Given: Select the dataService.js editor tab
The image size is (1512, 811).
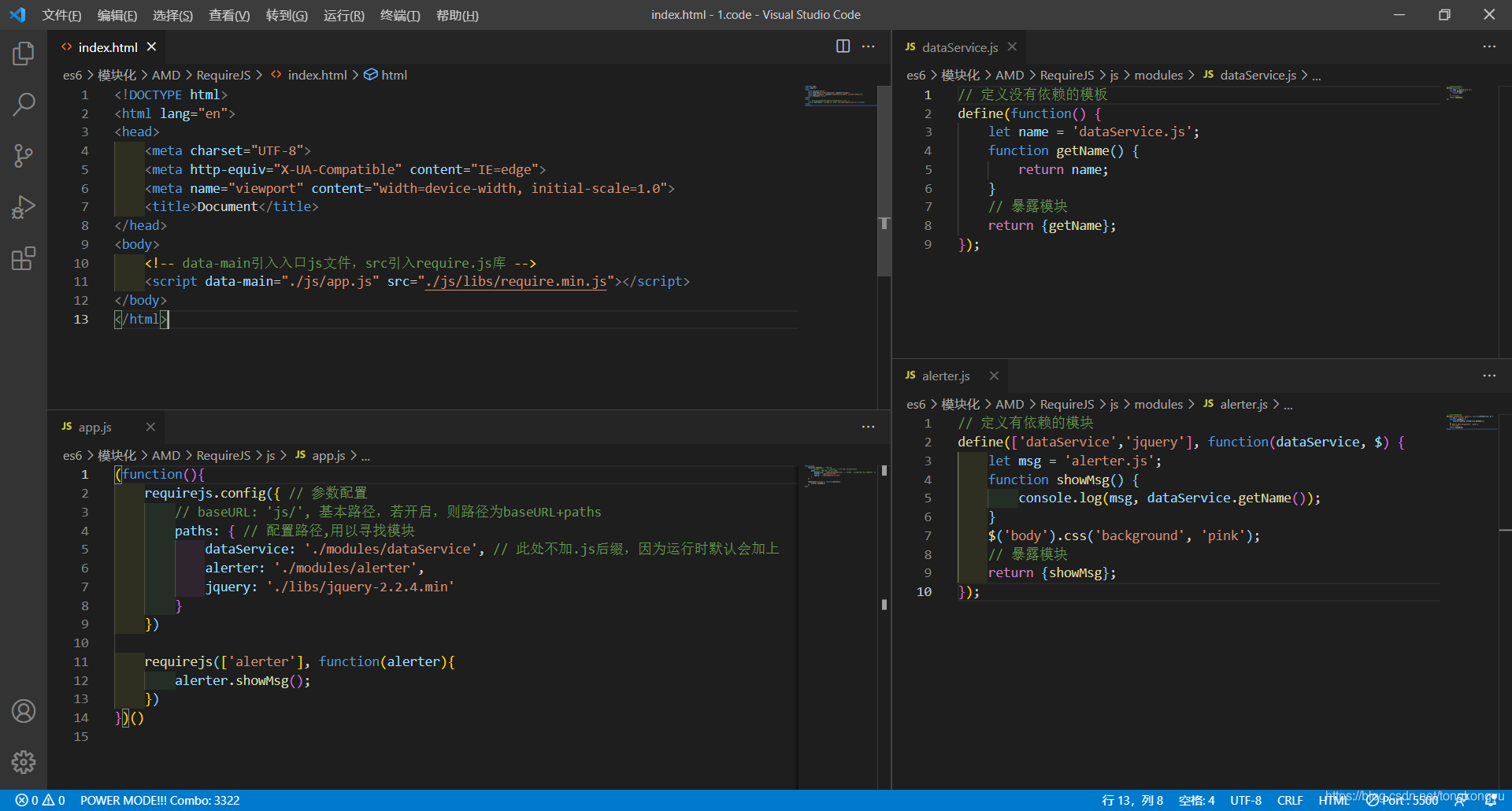Looking at the screenshot, I should [960, 47].
